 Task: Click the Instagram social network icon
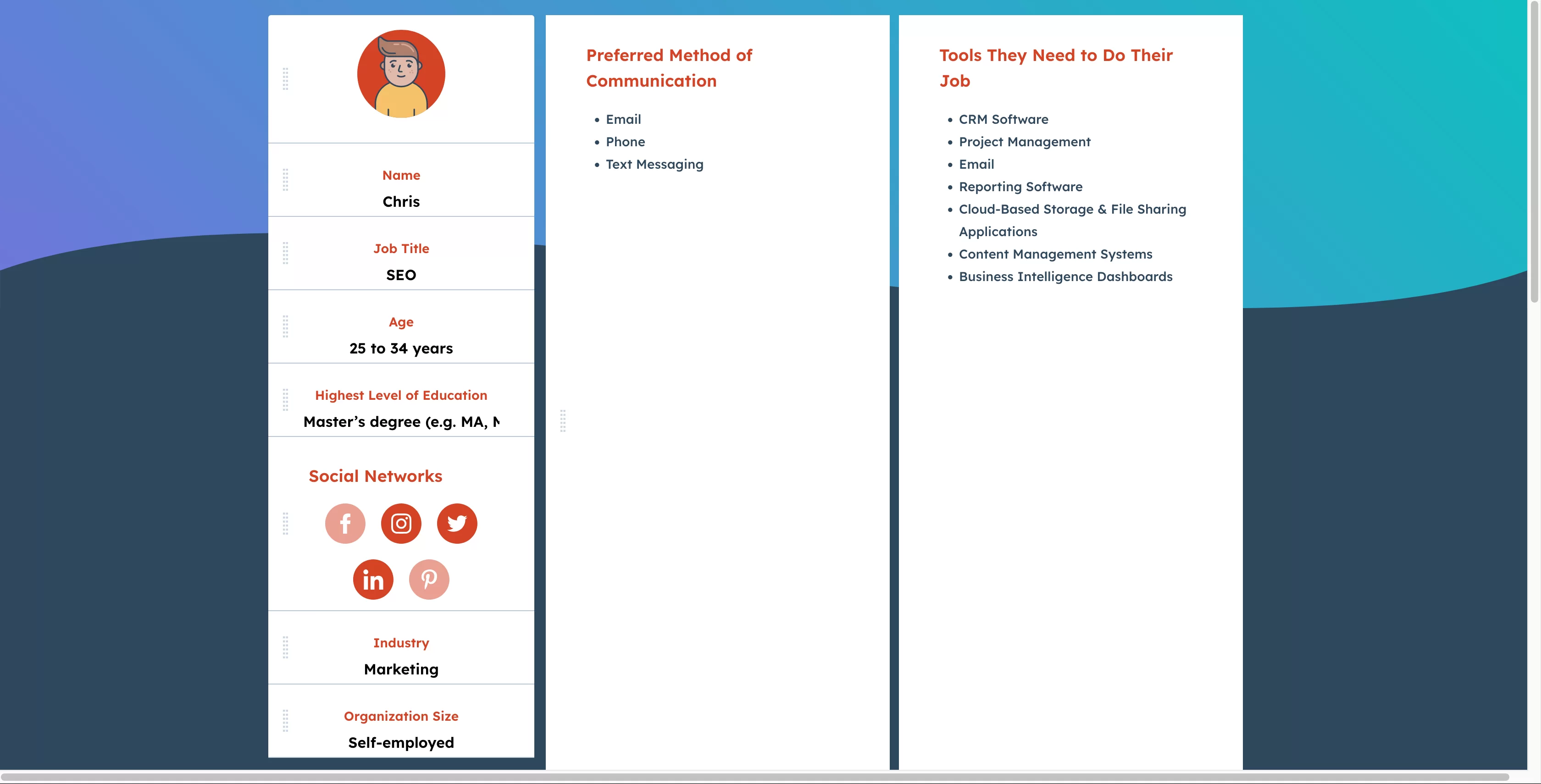400,522
